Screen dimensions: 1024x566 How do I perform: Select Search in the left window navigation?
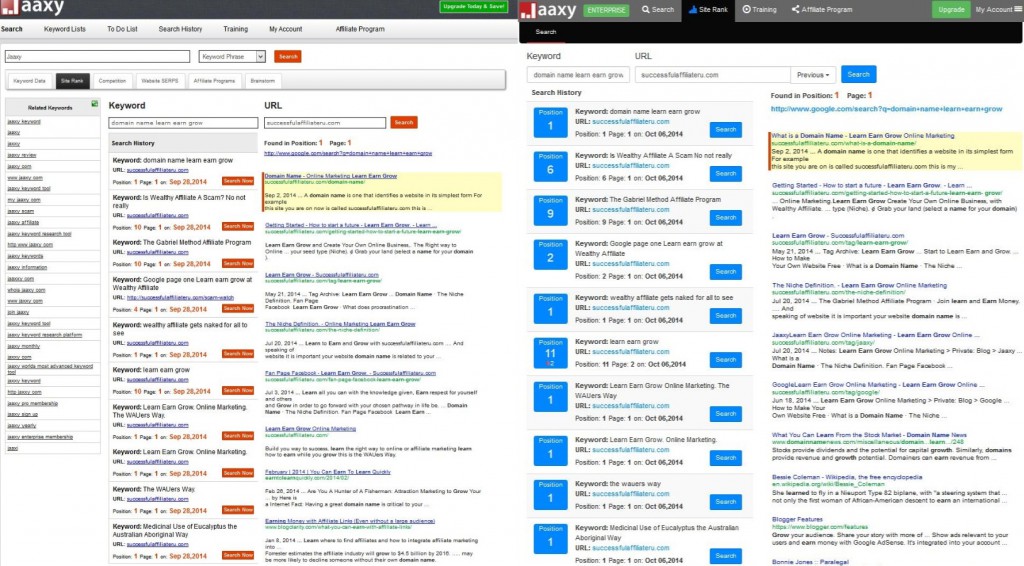(x=12, y=29)
